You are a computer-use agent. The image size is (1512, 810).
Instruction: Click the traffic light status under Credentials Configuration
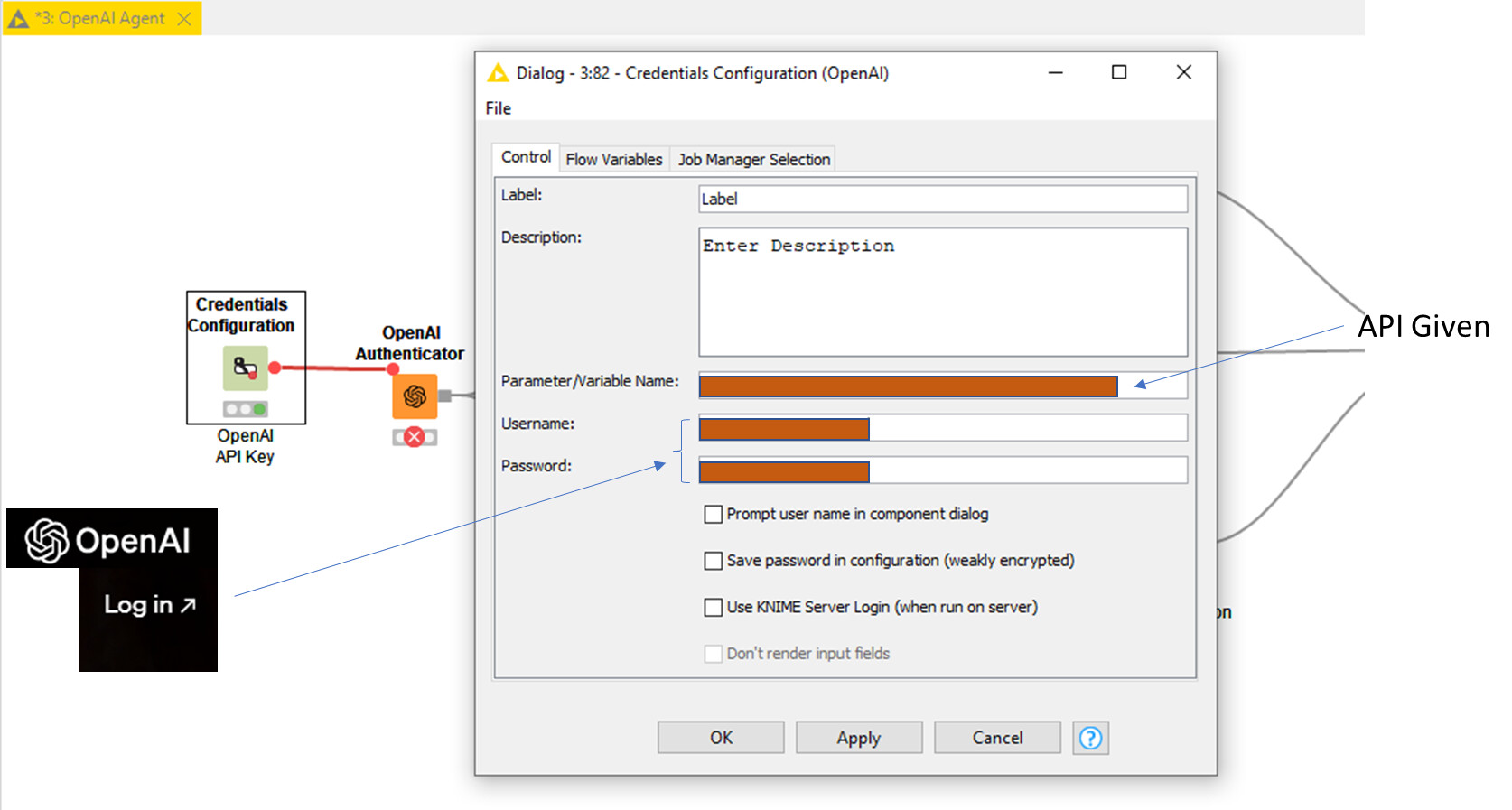coord(245,409)
